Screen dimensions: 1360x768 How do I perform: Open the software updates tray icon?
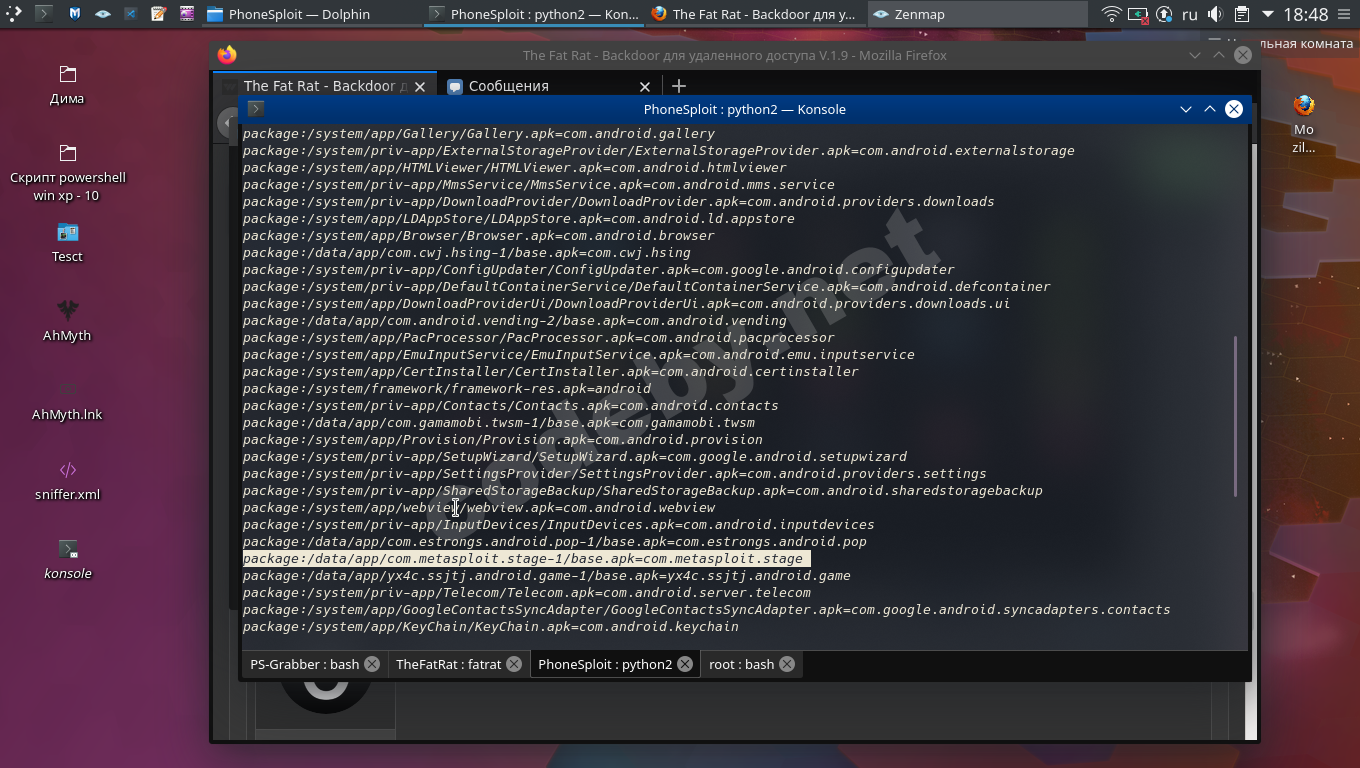[x=1164, y=14]
